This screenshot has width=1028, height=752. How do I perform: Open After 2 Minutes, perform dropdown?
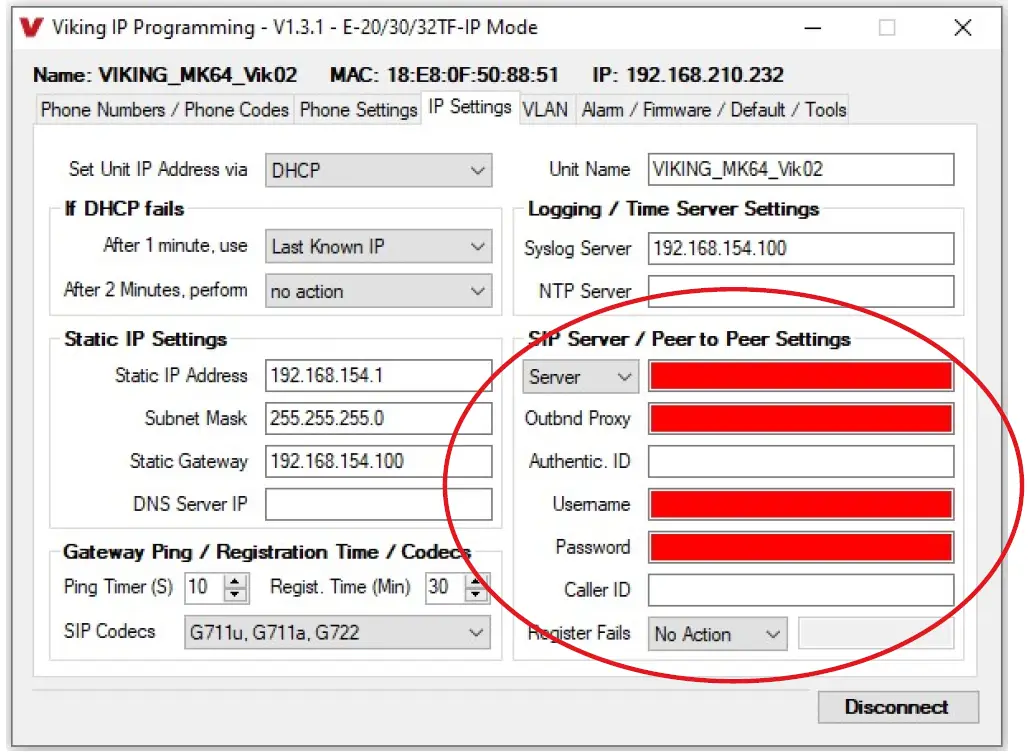coord(378,290)
